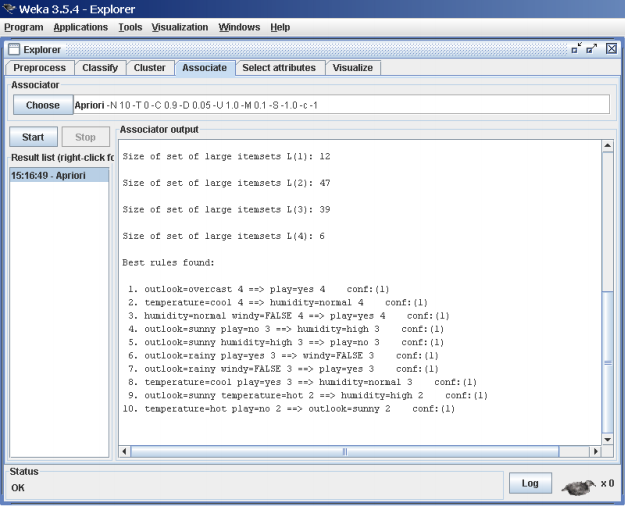This screenshot has width=625, height=506.
Task: Open the Applications menu
Action: pos(81,27)
